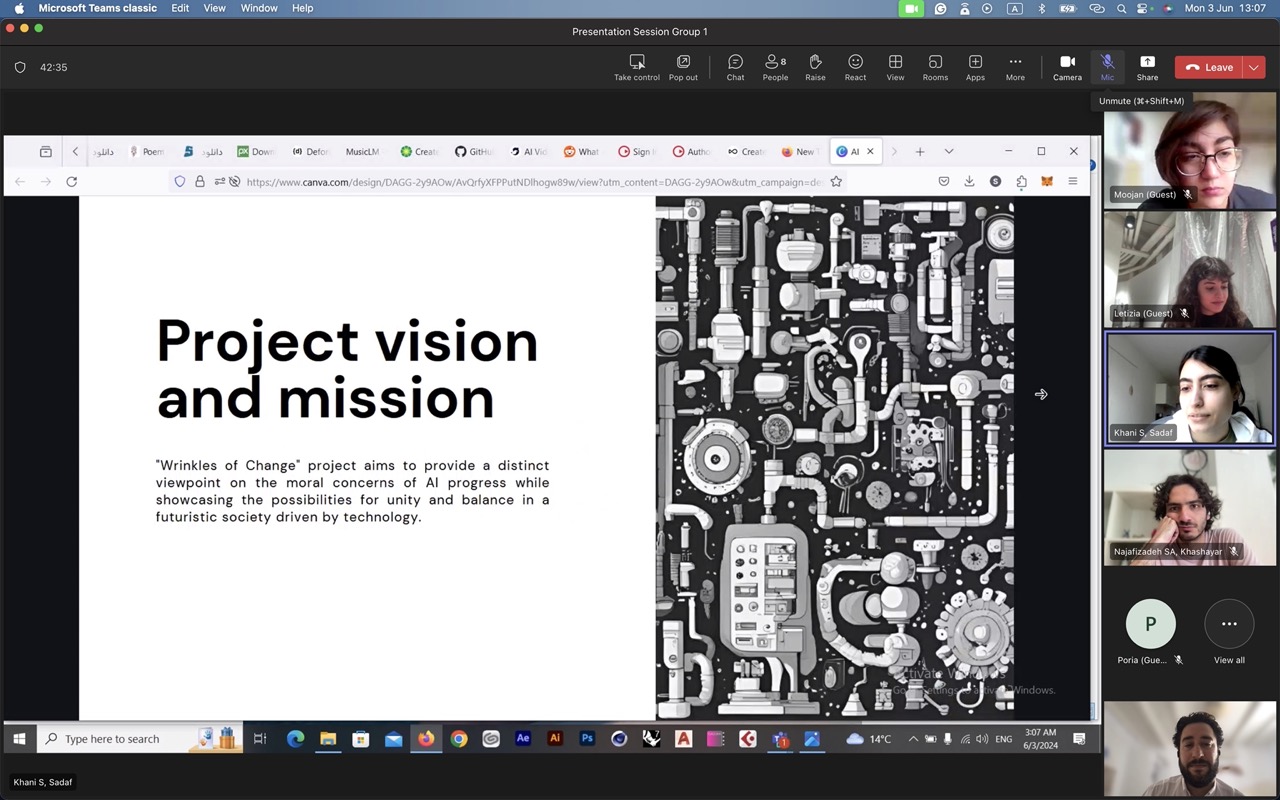1280x800 pixels.
Task: Open the View layout options
Action: (x=895, y=67)
